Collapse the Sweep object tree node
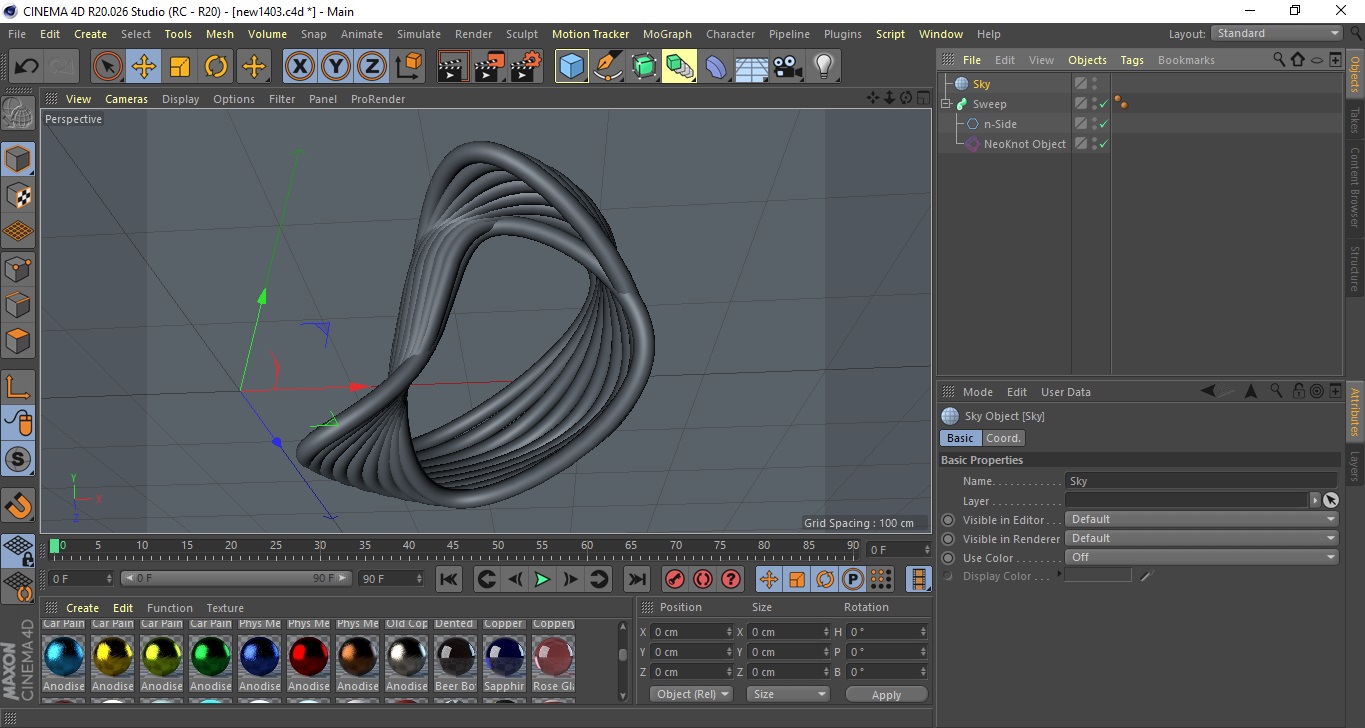This screenshot has width=1365, height=728. [x=946, y=104]
